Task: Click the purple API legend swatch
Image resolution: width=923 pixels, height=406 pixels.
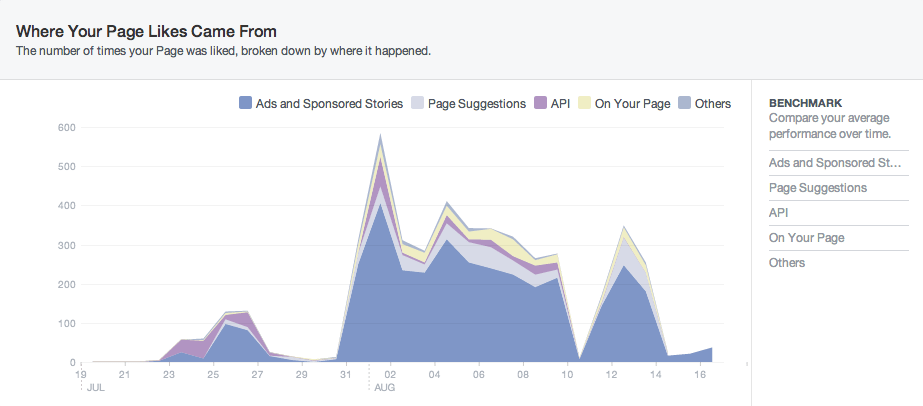Action: coord(541,103)
